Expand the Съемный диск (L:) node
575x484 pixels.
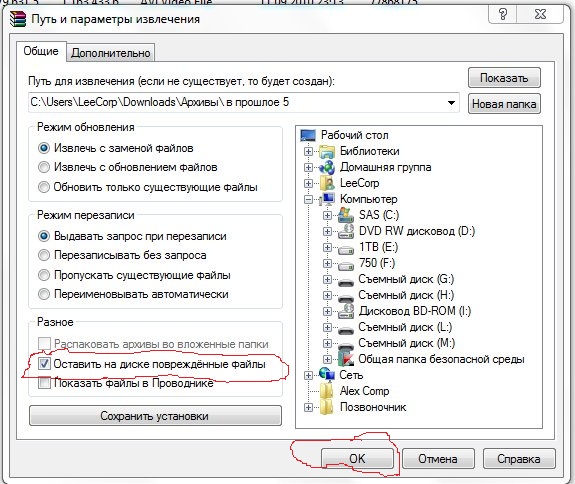tap(327, 327)
